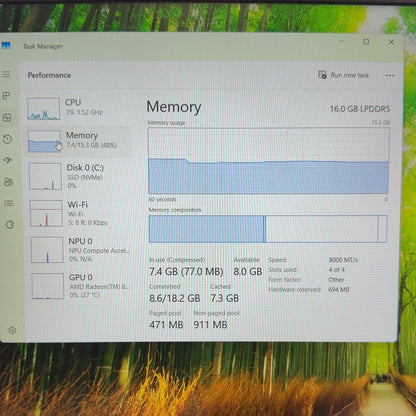Click the Memory title heading

click(x=174, y=107)
